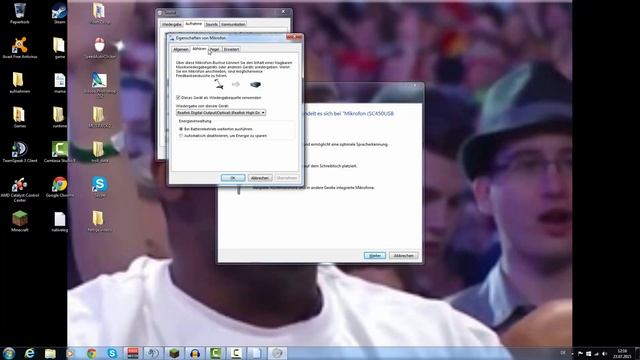Close the Eigenschaften von Mikrofon dialog
This screenshot has height=360, width=640.
point(294,37)
